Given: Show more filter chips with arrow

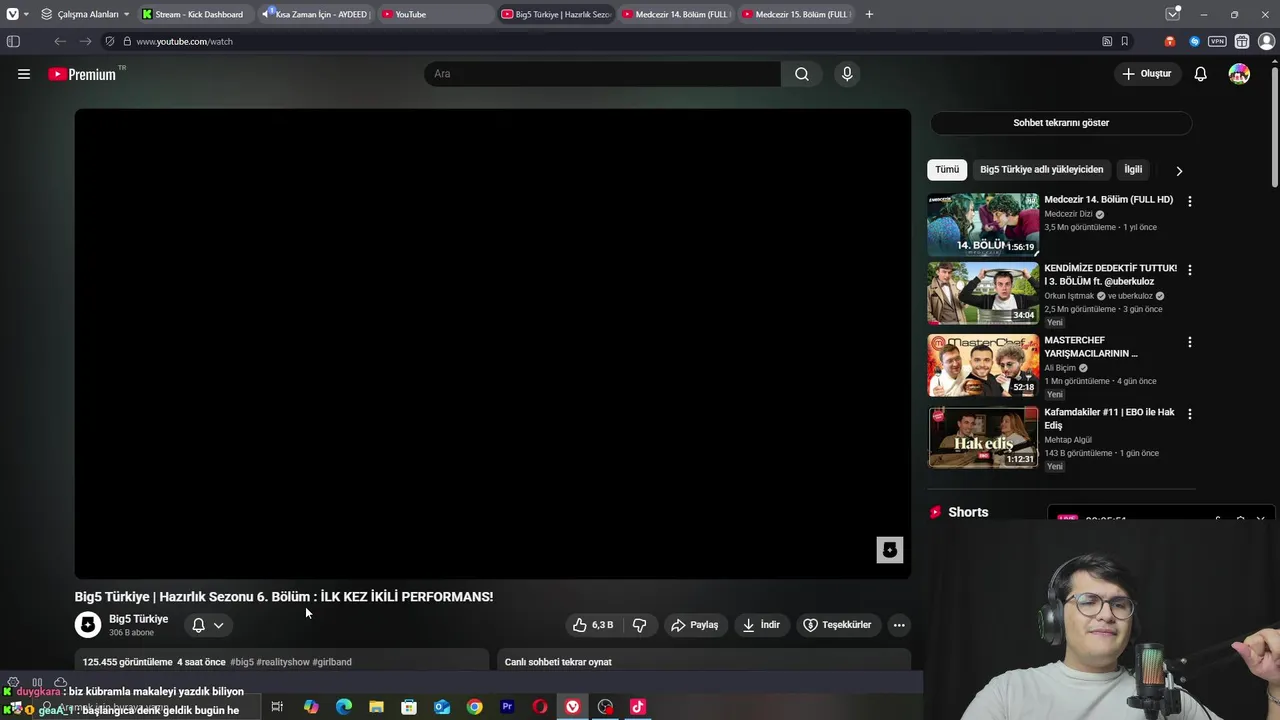Looking at the screenshot, I should (x=1179, y=171).
